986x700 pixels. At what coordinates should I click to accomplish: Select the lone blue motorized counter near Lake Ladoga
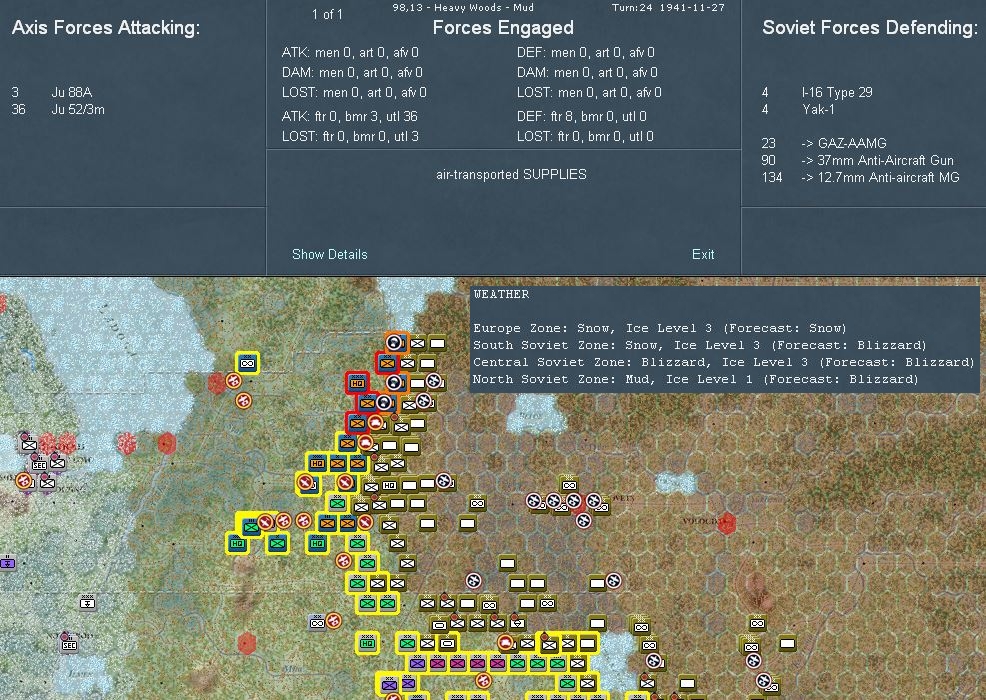pos(248,363)
